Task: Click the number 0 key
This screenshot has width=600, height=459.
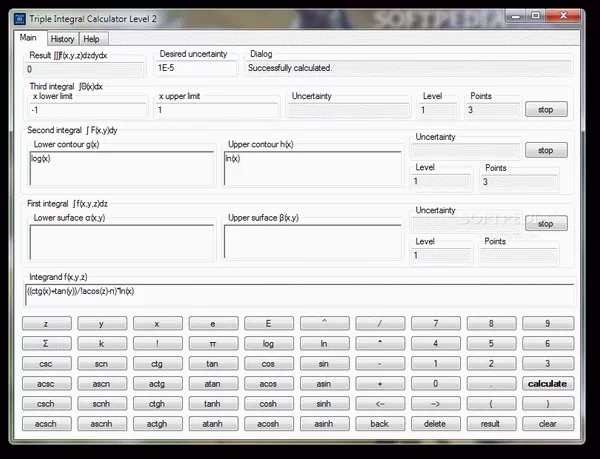Action: coord(435,384)
